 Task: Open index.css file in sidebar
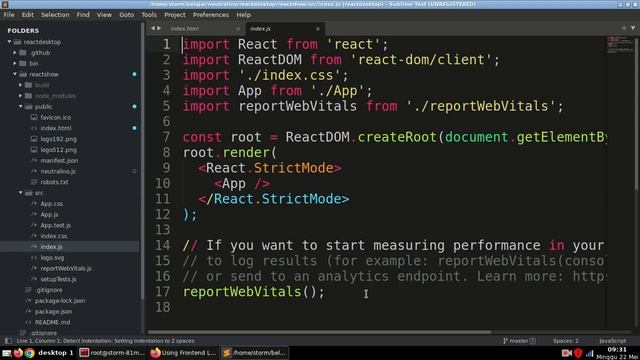[x=53, y=236]
